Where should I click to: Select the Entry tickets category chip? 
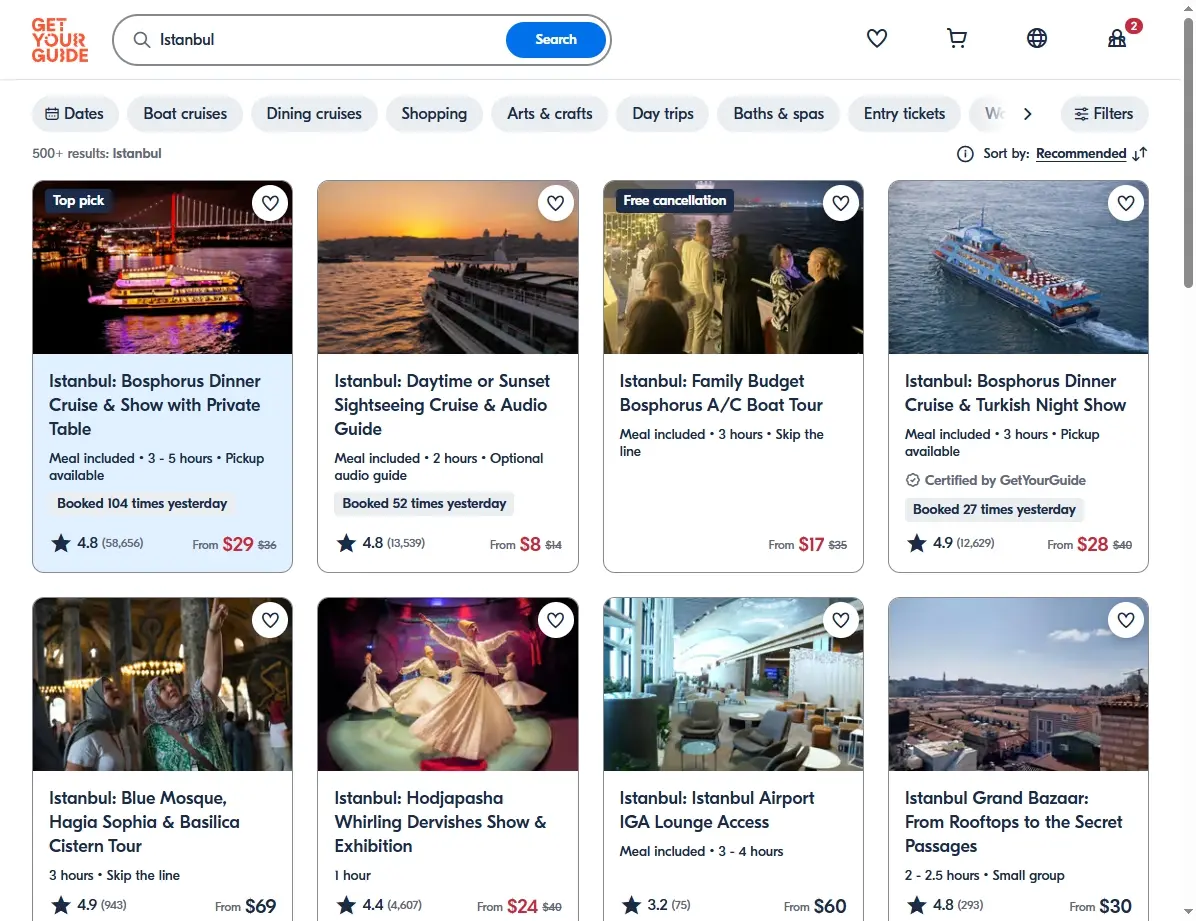905,114
